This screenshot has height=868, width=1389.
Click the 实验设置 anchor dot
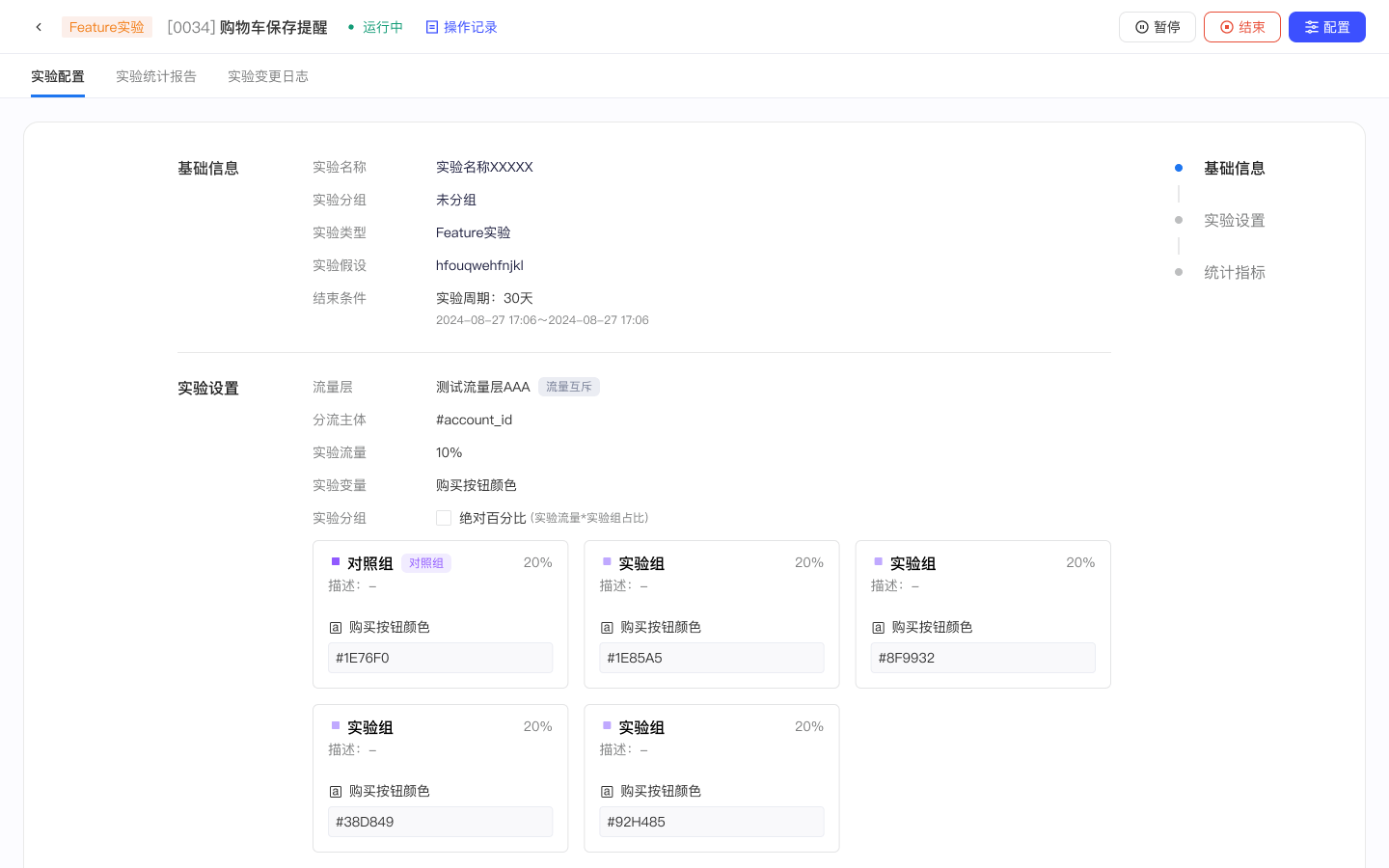tap(1179, 220)
